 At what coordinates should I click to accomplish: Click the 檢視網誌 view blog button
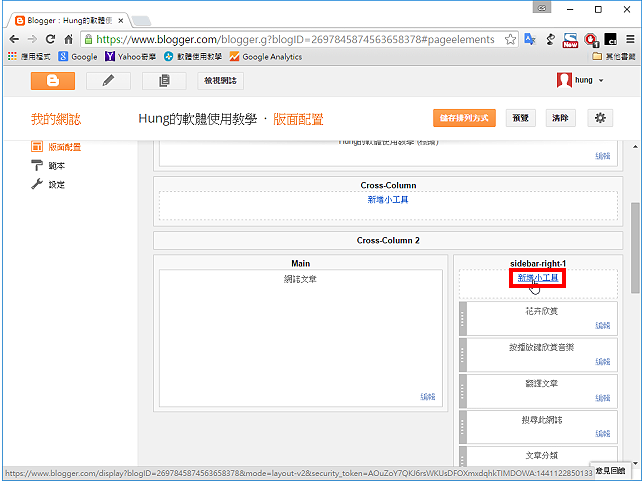[220, 80]
